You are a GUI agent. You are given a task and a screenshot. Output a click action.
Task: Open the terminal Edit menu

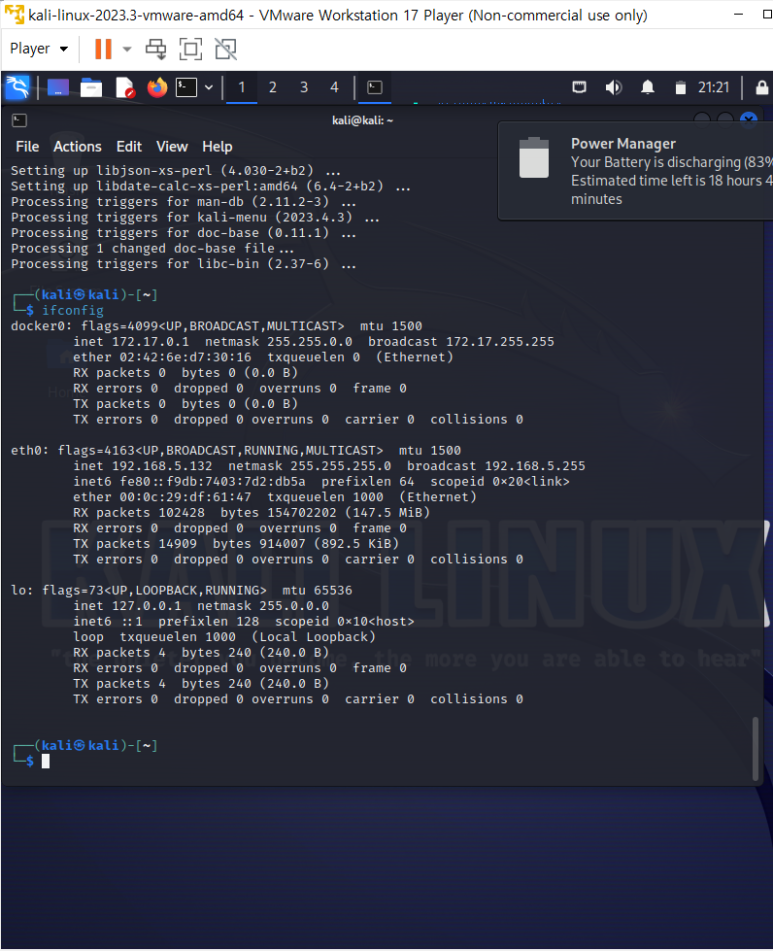(129, 147)
